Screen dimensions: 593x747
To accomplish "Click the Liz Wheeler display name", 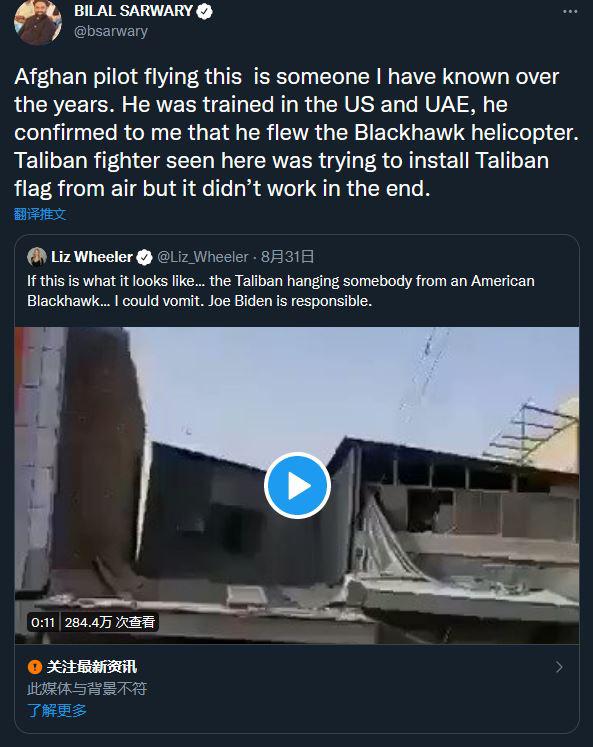I will [x=91, y=257].
